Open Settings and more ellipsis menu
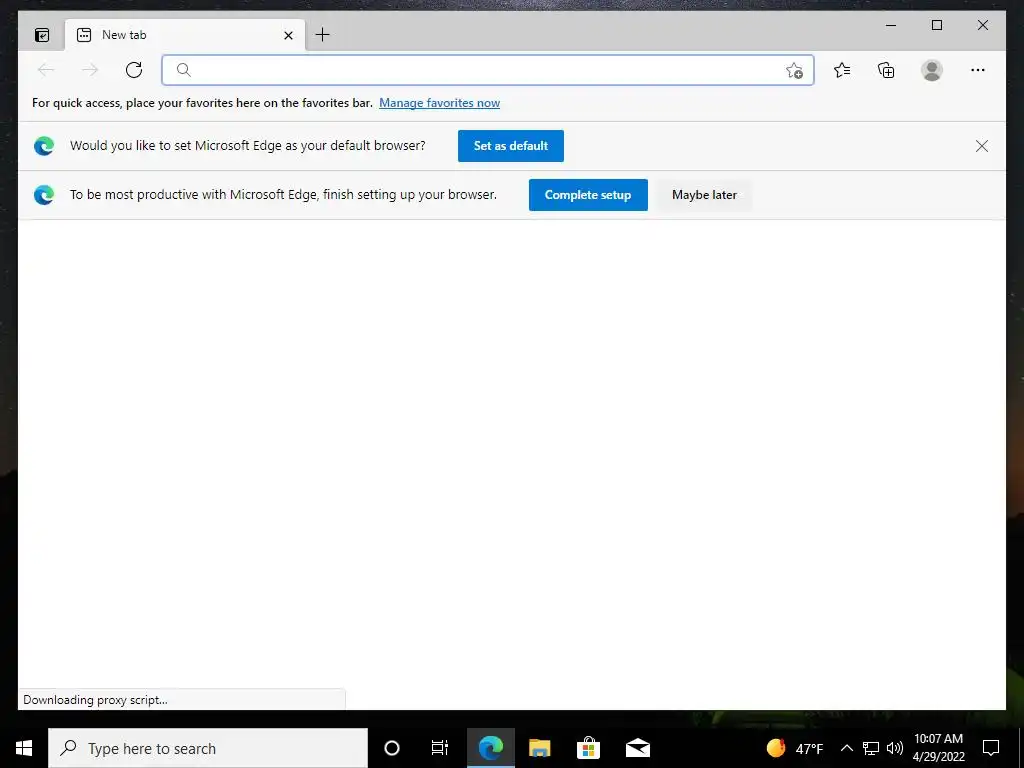Viewport: 1024px width, 768px height. point(978,70)
